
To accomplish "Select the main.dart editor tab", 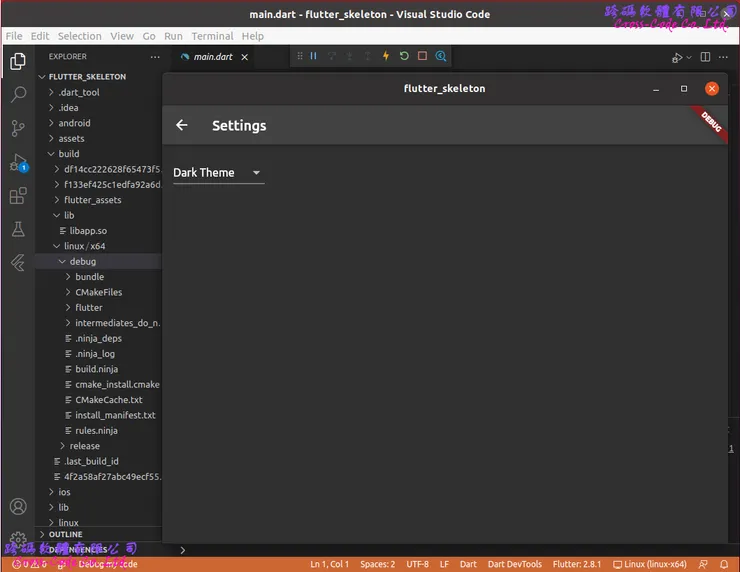I will click(212, 57).
